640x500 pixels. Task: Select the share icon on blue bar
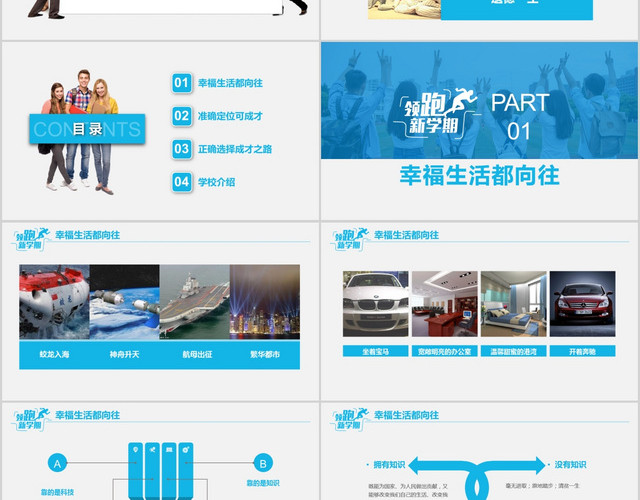(152, 450)
